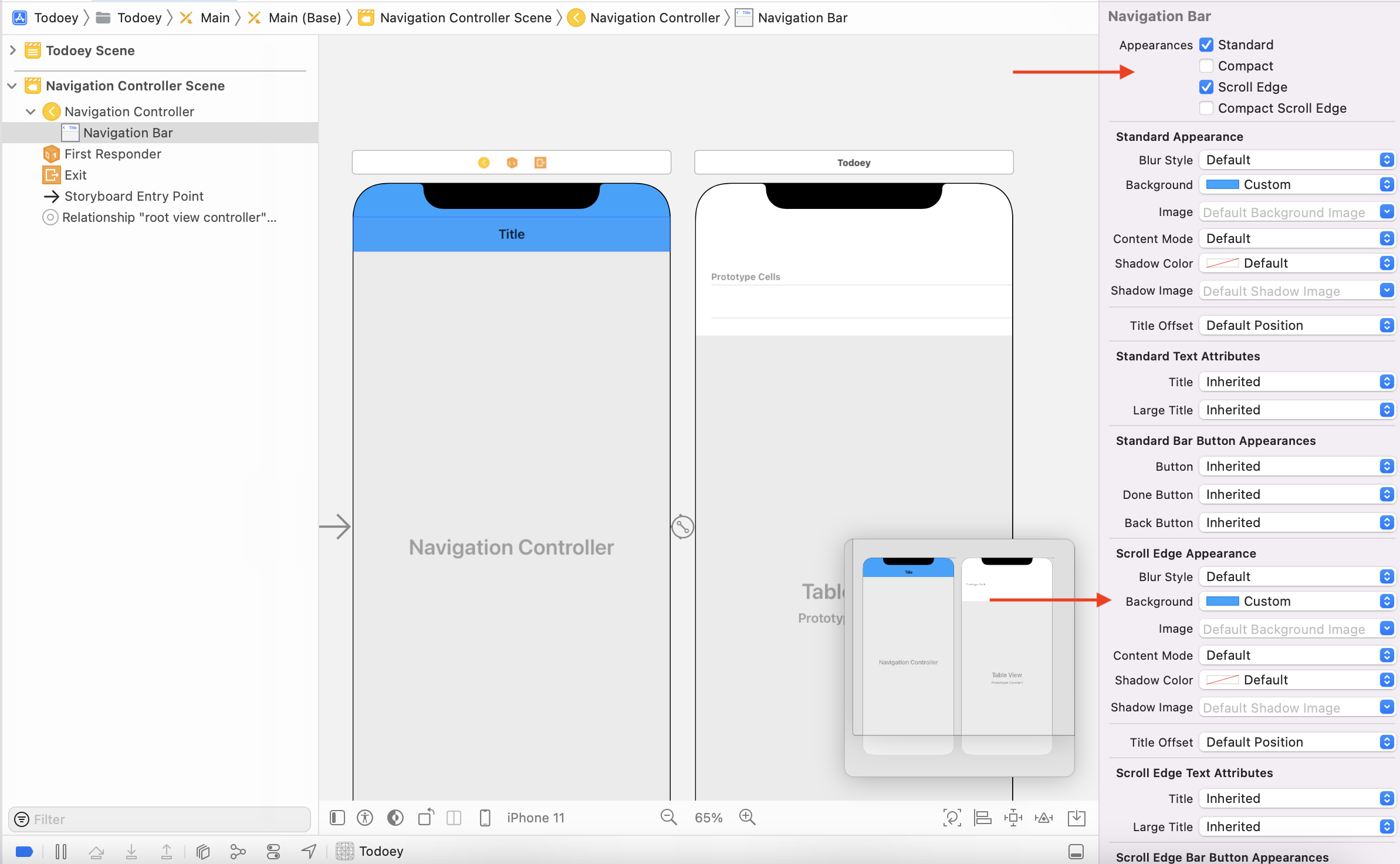1400x864 pixels.
Task: Click the Align constraints icon
Action: coord(982,818)
